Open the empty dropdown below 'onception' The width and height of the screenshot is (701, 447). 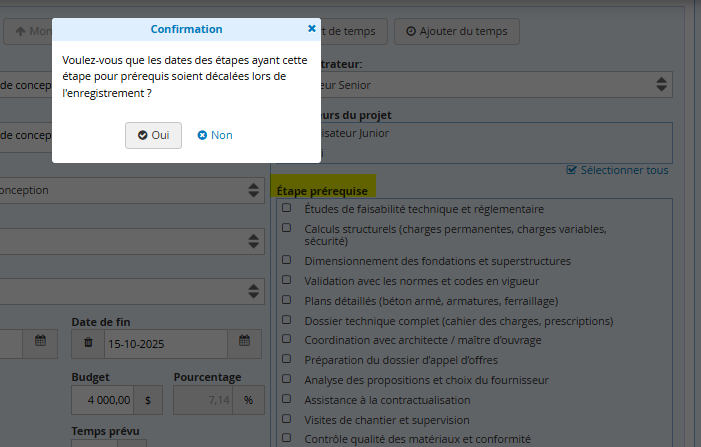[132, 241]
